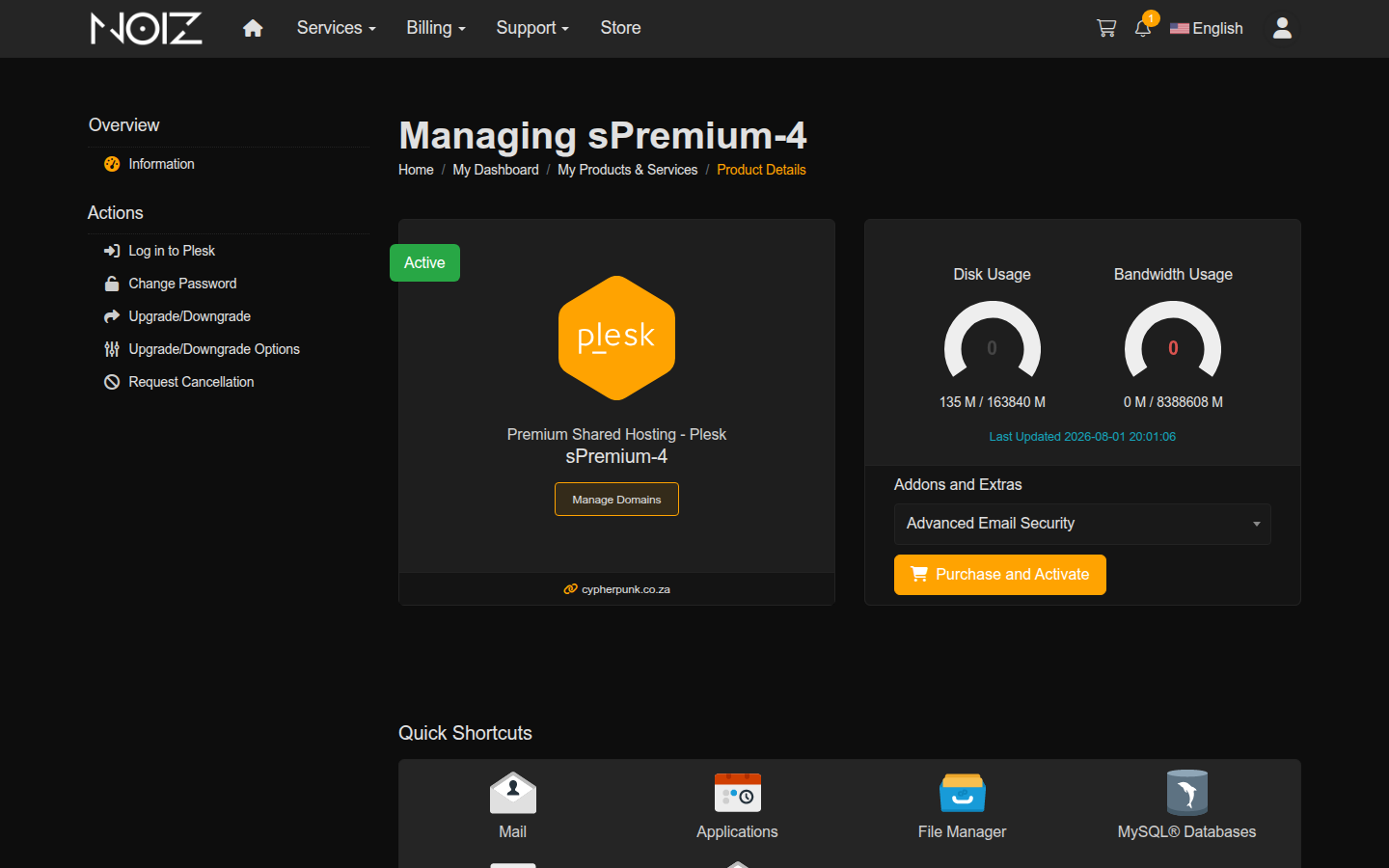Open the Services dropdown menu
1389x868 pixels.
[337, 28]
